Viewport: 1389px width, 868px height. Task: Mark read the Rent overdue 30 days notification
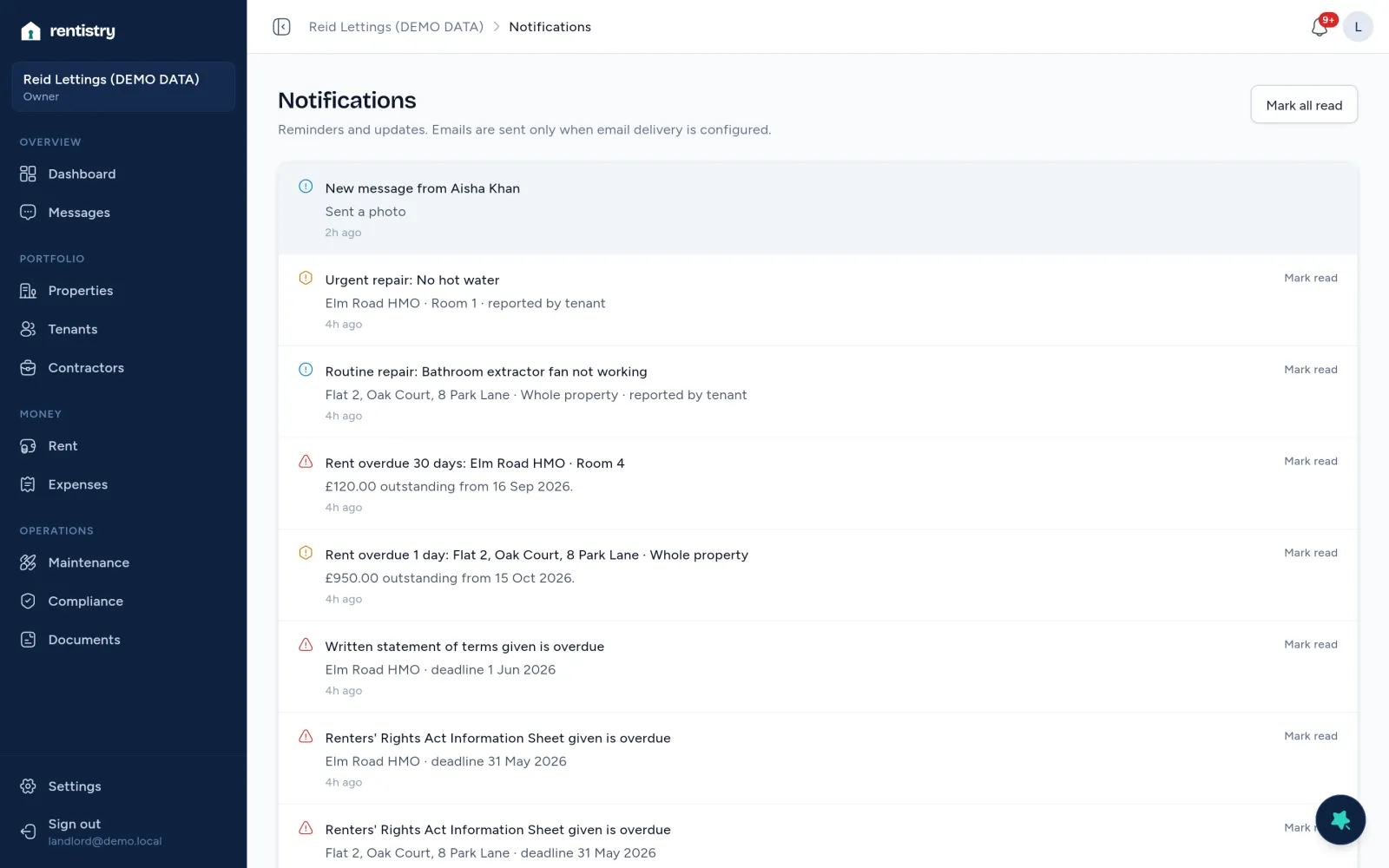(1311, 461)
